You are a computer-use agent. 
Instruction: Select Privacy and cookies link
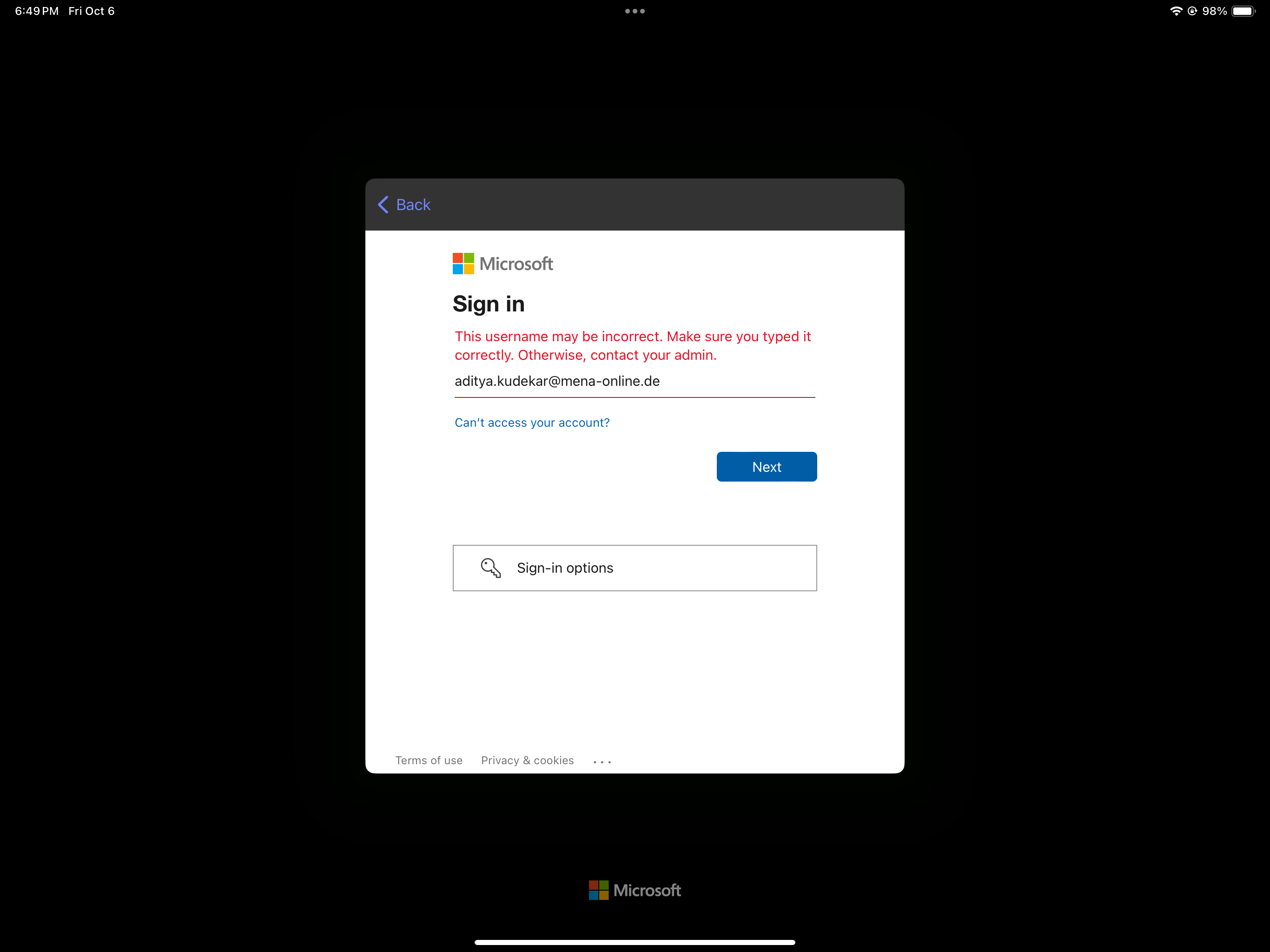tap(527, 760)
